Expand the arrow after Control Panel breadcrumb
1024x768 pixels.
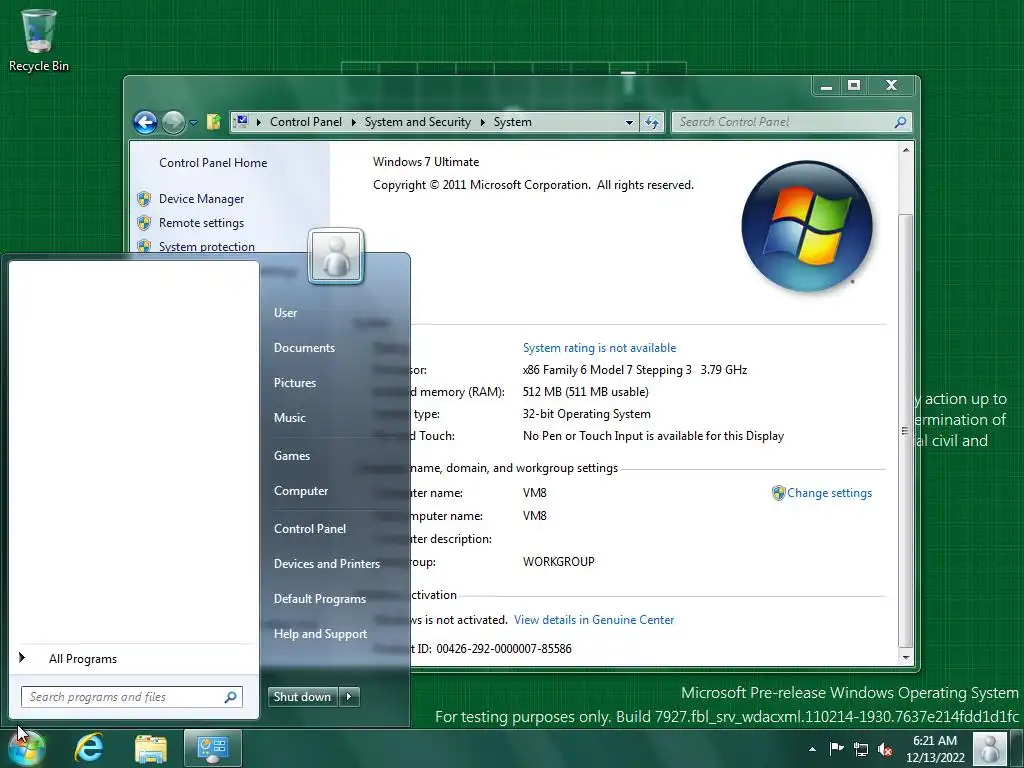[x=353, y=122]
